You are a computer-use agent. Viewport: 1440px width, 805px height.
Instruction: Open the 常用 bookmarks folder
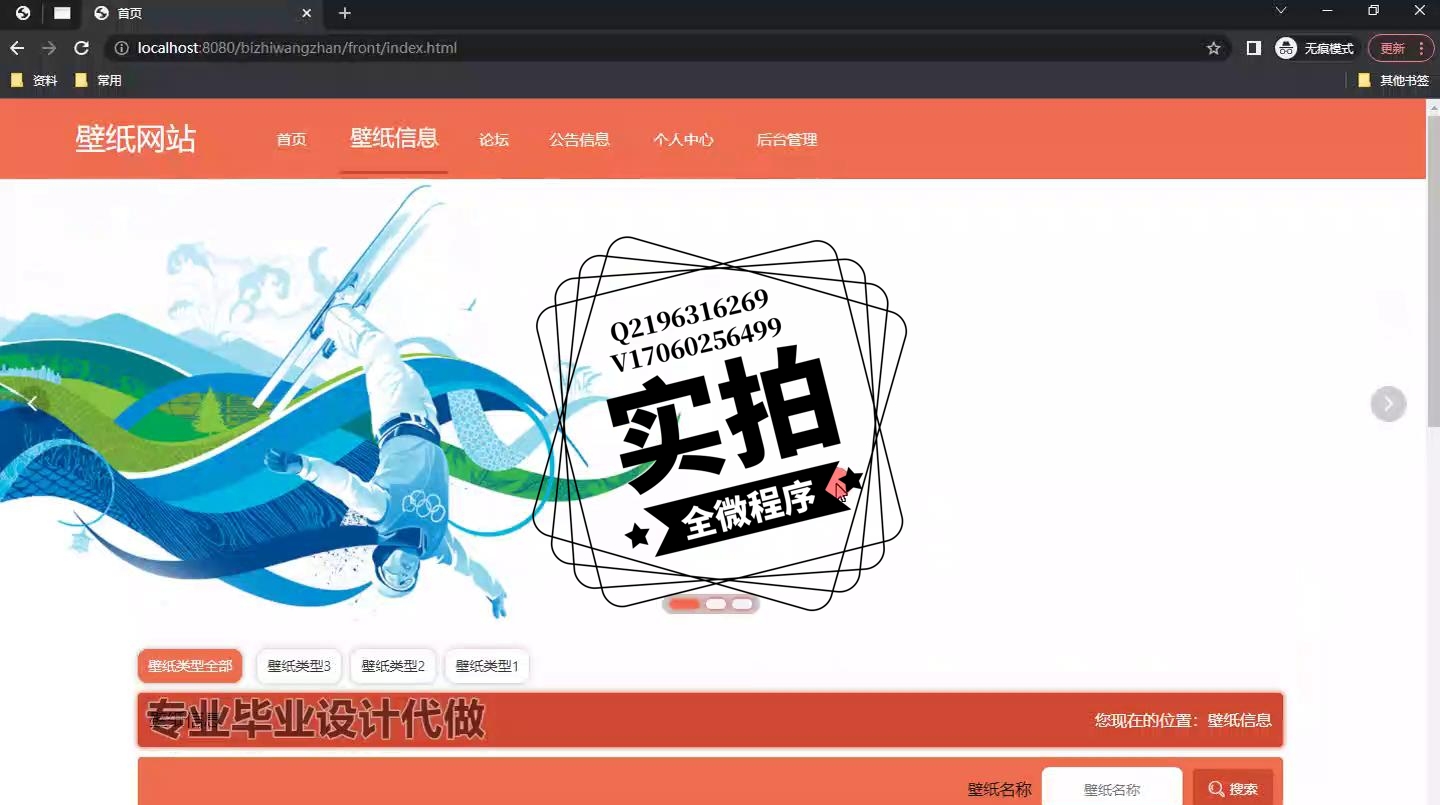coord(98,80)
